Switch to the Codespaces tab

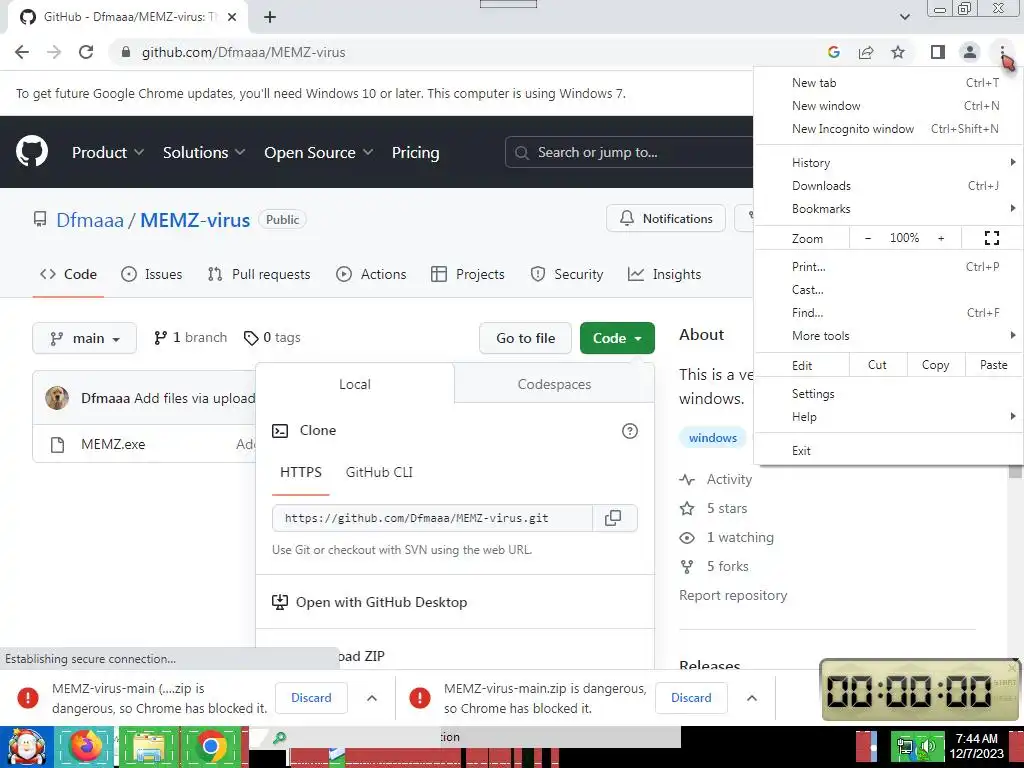pyautogui.click(x=554, y=384)
